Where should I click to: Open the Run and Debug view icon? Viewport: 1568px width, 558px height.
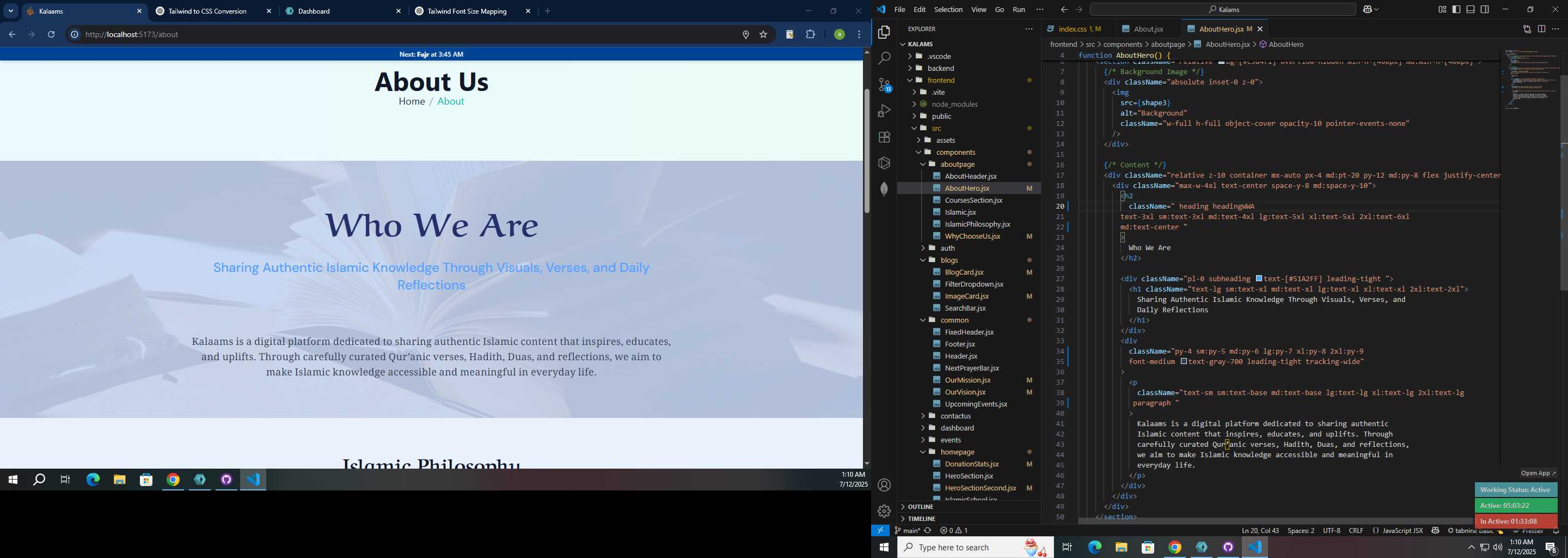coord(884,111)
